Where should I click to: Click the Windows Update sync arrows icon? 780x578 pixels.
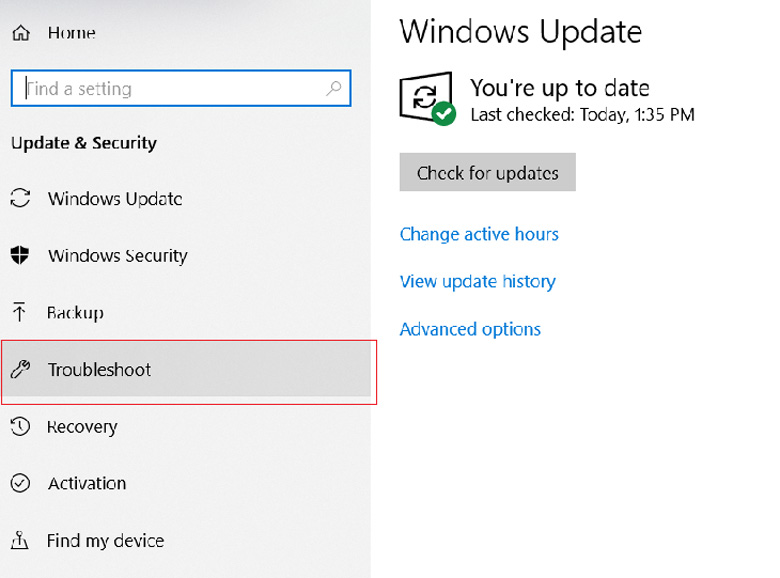click(x=20, y=198)
